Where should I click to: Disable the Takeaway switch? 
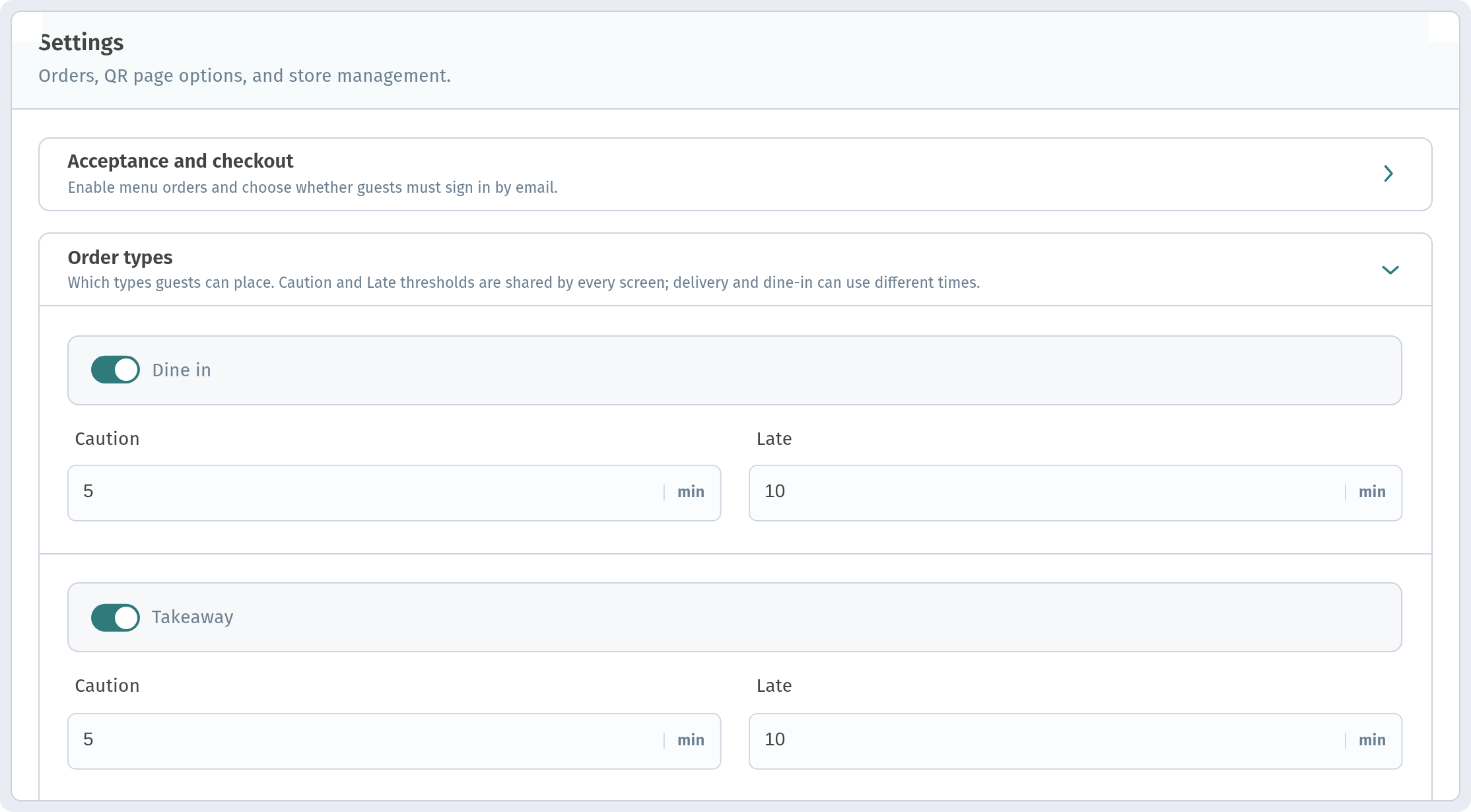coord(116,617)
